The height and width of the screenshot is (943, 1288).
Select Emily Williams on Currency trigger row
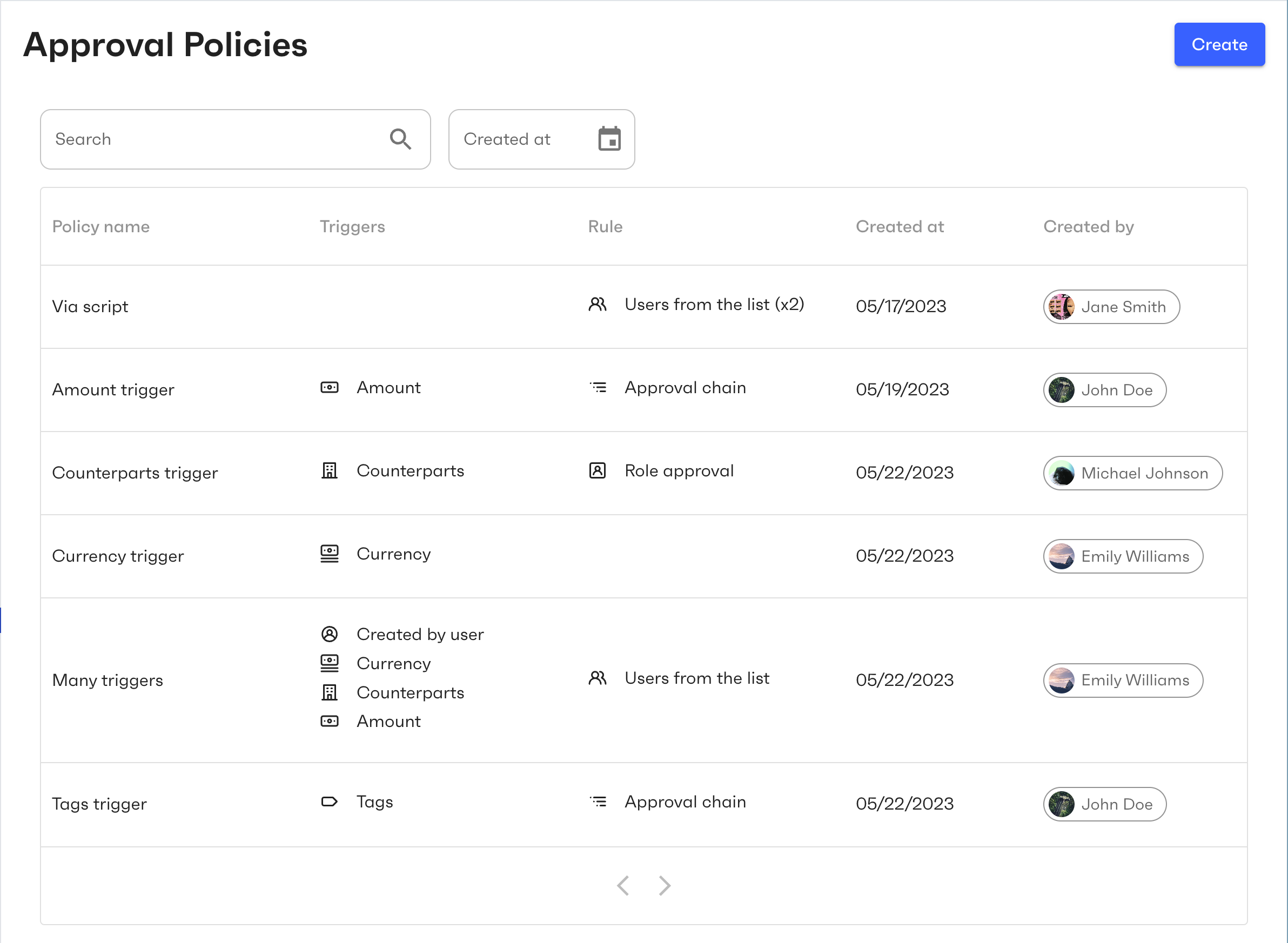pyautogui.click(x=1123, y=556)
